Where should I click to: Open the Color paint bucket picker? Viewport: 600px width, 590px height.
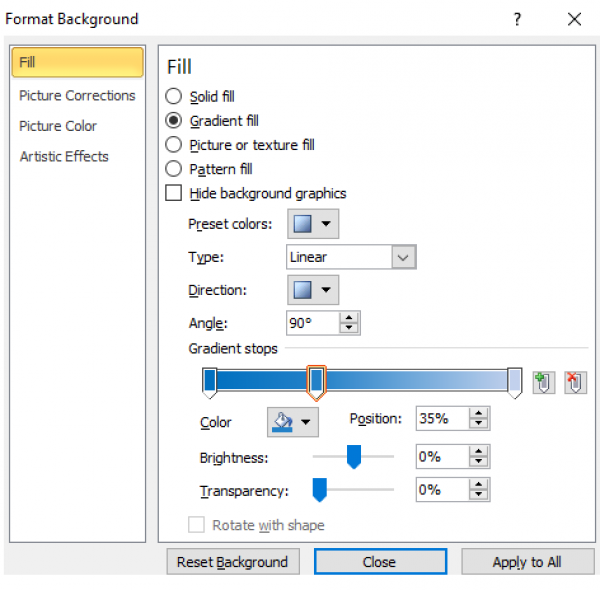click(x=293, y=423)
